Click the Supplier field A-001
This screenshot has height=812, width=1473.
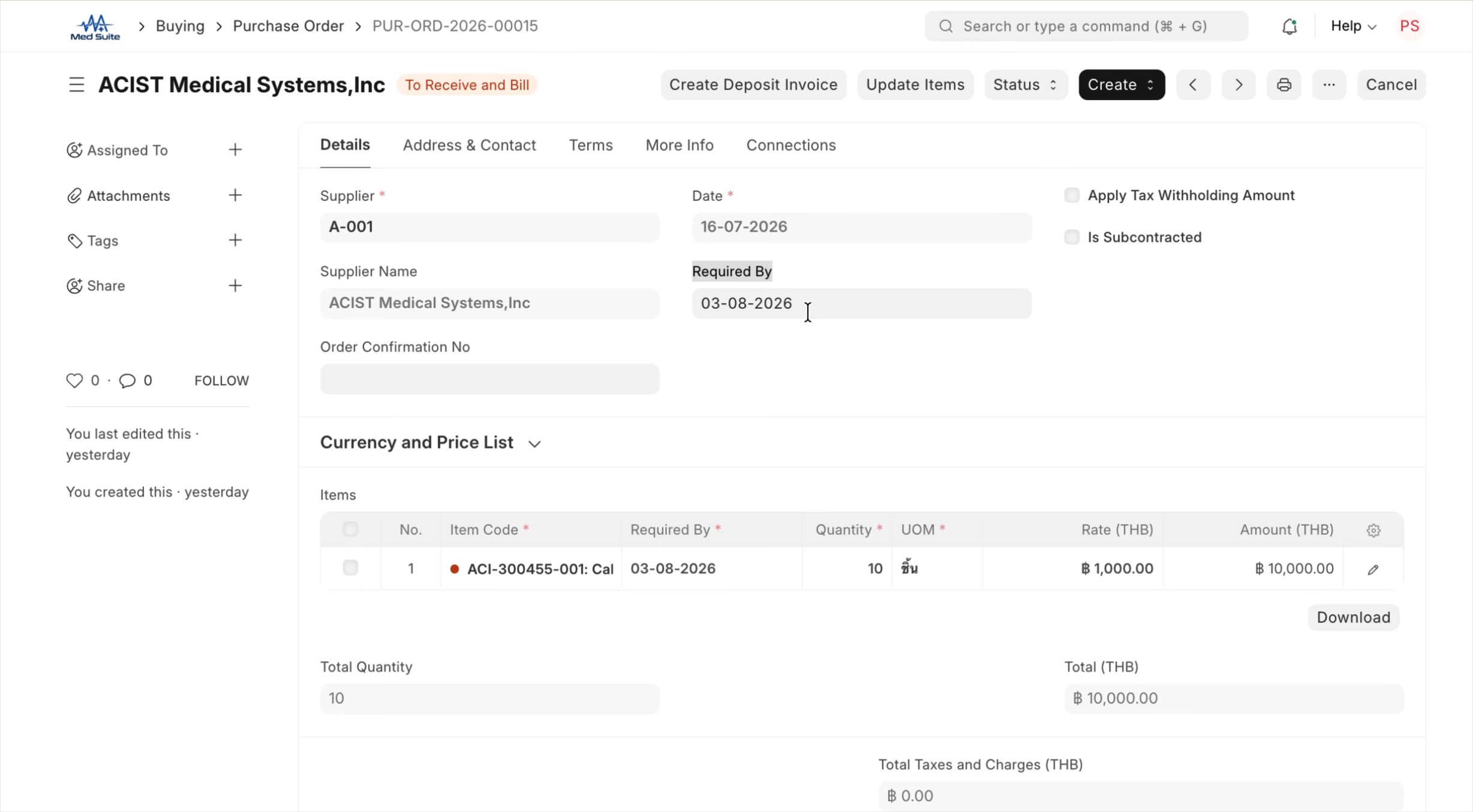489,227
